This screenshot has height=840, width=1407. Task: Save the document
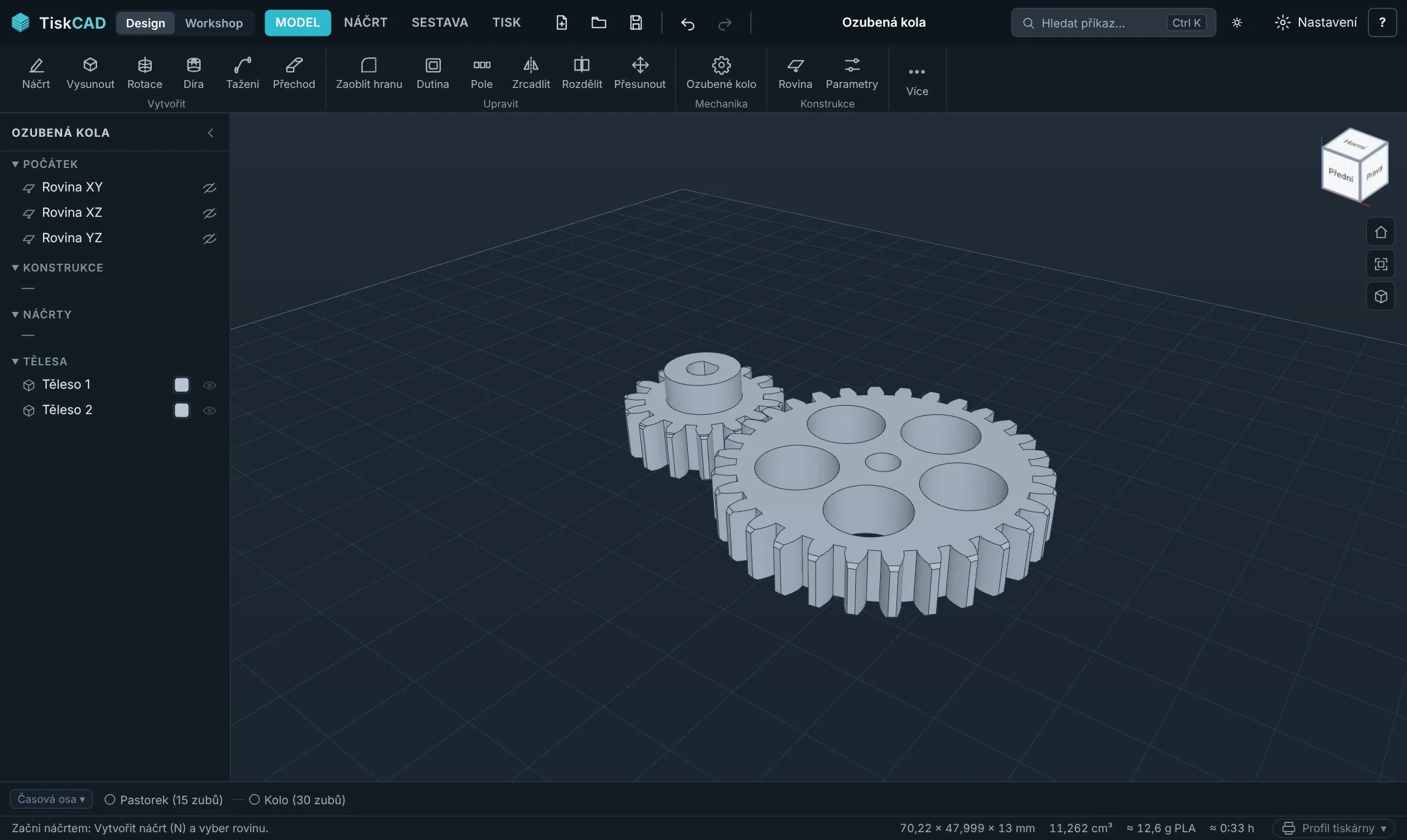pyautogui.click(x=636, y=23)
